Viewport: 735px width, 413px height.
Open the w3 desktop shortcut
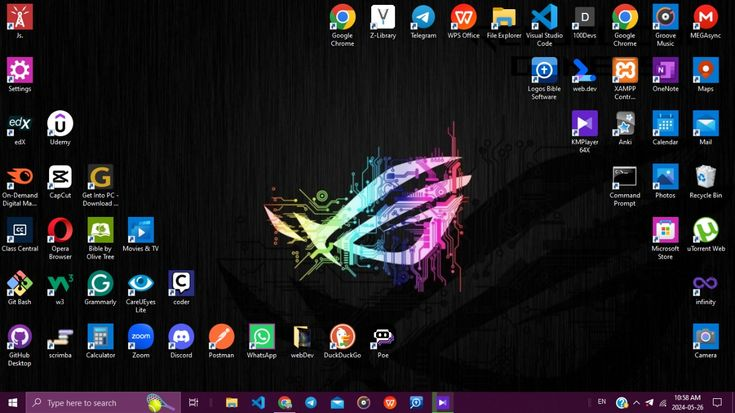[60, 289]
